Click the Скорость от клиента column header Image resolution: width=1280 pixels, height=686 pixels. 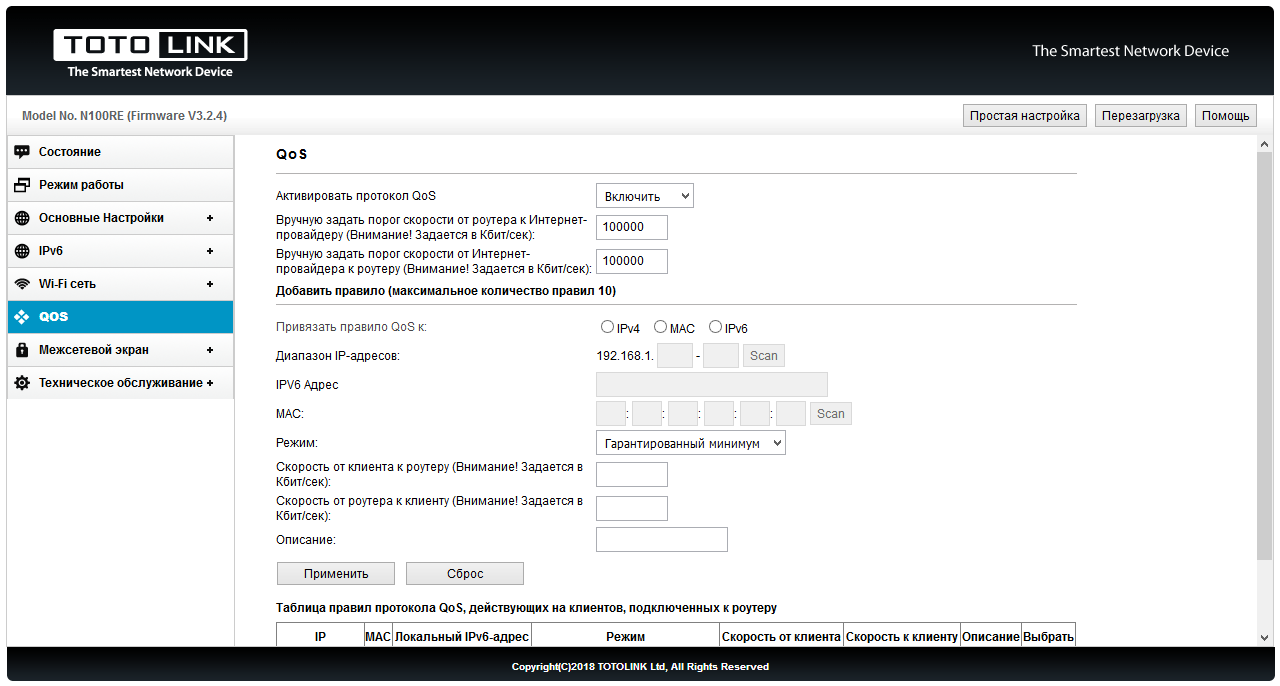coord(781,637)
